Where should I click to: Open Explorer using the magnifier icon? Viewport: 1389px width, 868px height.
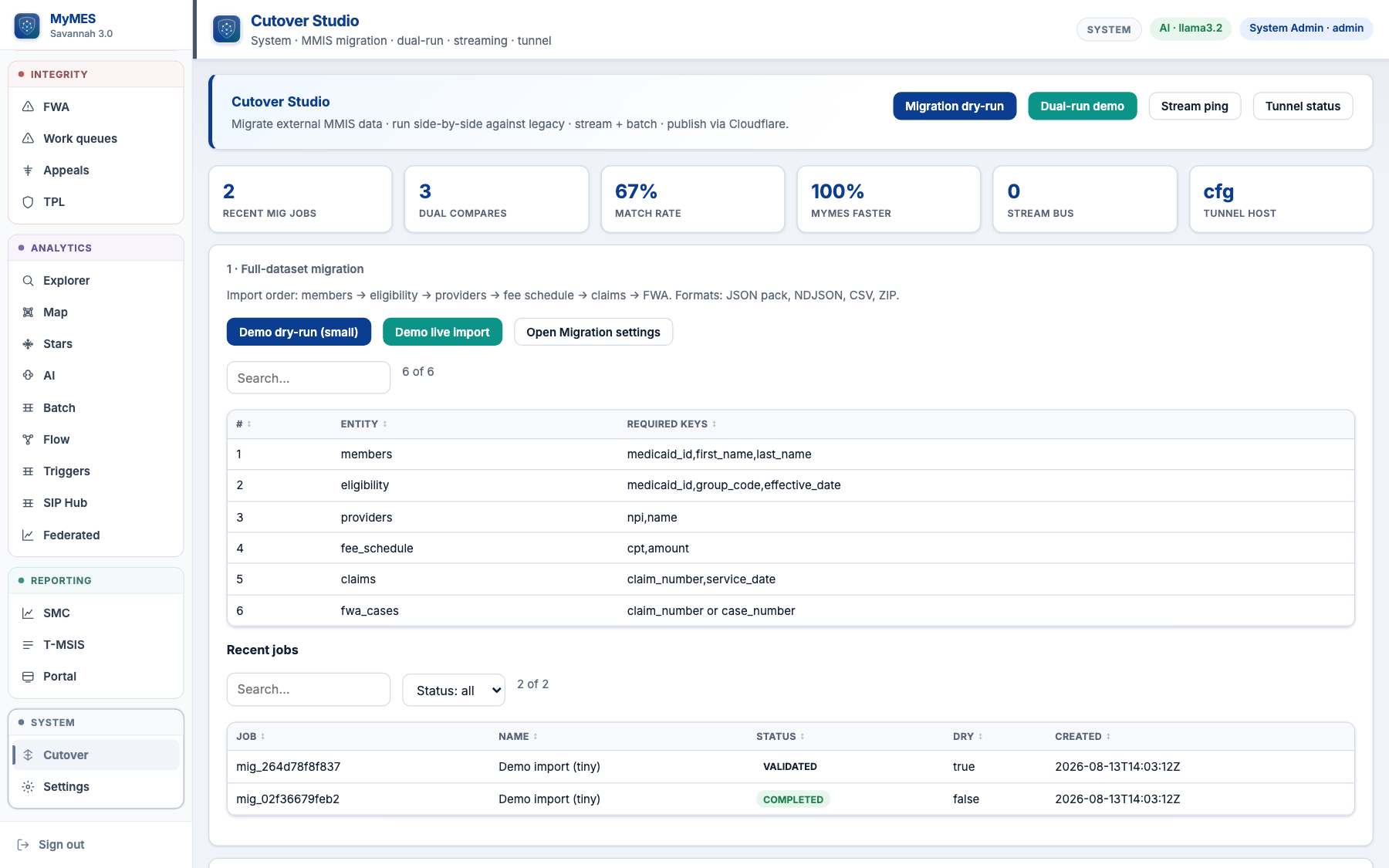[x=28, y=280]
